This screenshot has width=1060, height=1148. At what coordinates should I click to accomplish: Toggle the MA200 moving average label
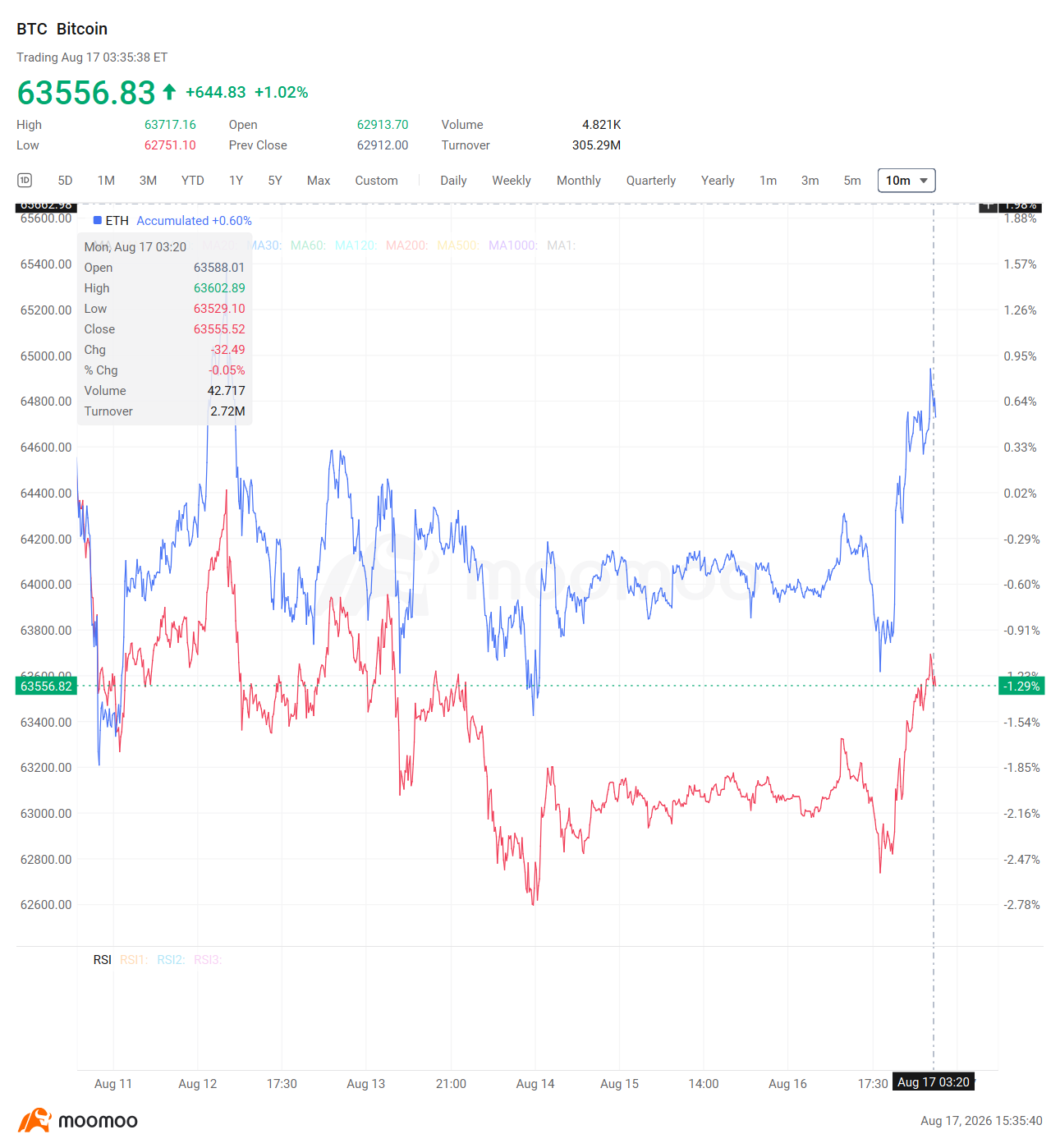pos(406,246)
